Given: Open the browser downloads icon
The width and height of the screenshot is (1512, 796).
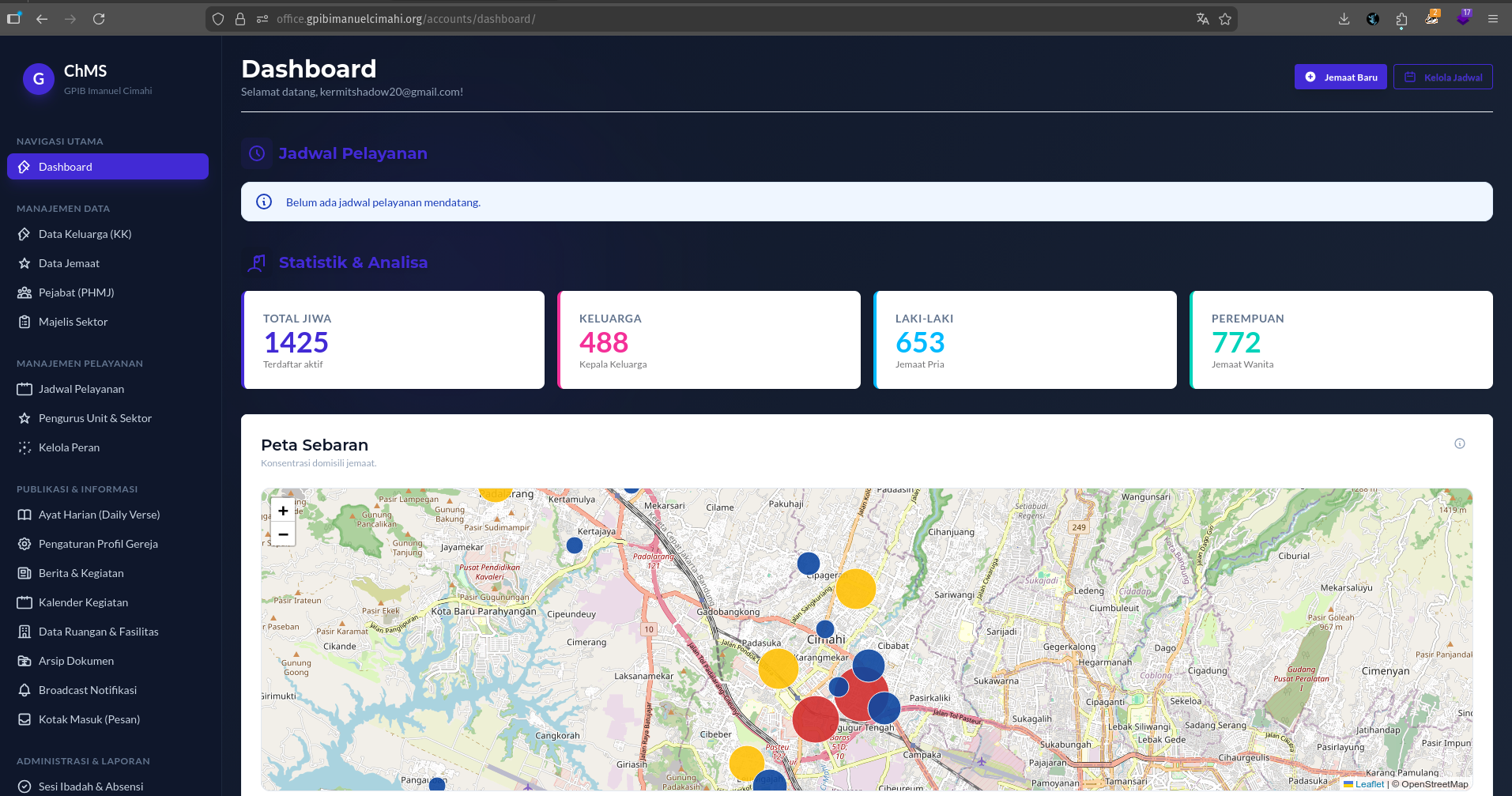Looking at the screenshot, I should (1344, 19).
